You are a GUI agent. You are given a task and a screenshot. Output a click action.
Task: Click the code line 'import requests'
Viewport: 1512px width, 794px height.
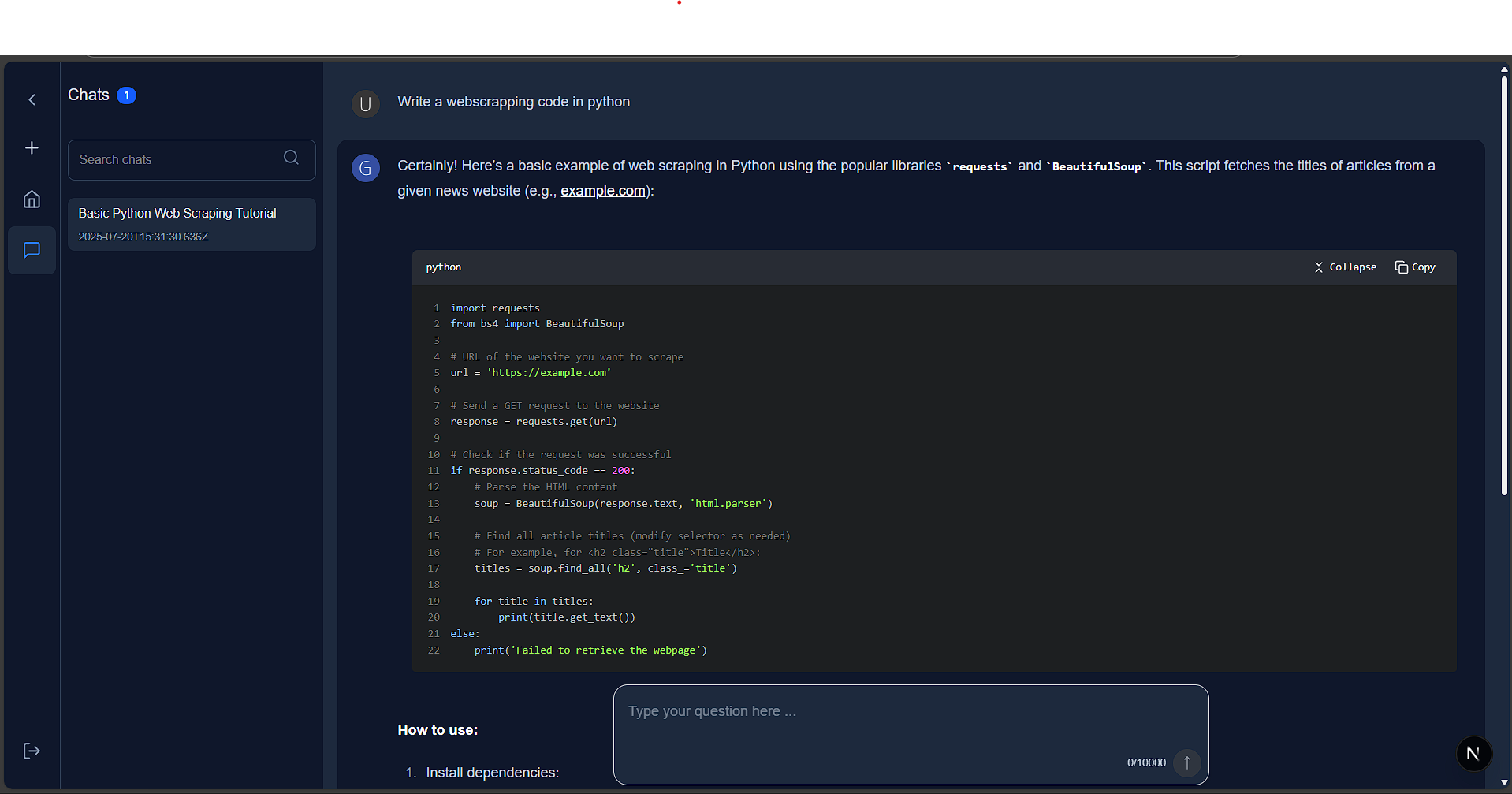click(x=495, y=308)
